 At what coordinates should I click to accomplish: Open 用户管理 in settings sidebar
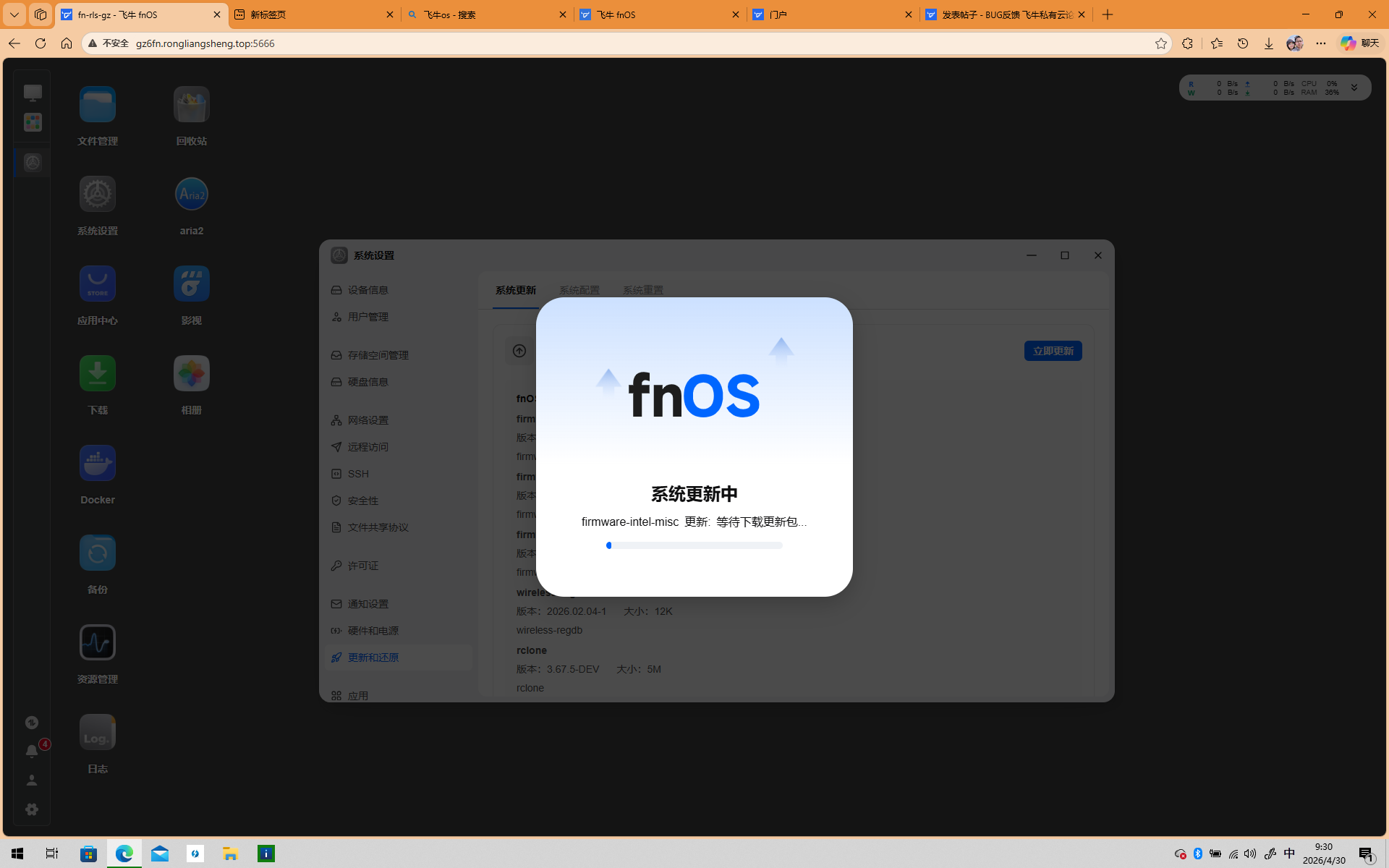tap(398, 317)
